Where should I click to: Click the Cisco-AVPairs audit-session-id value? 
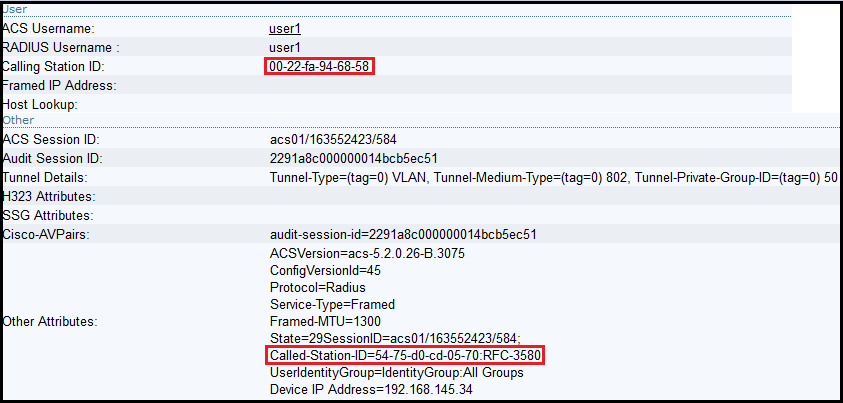404,234
